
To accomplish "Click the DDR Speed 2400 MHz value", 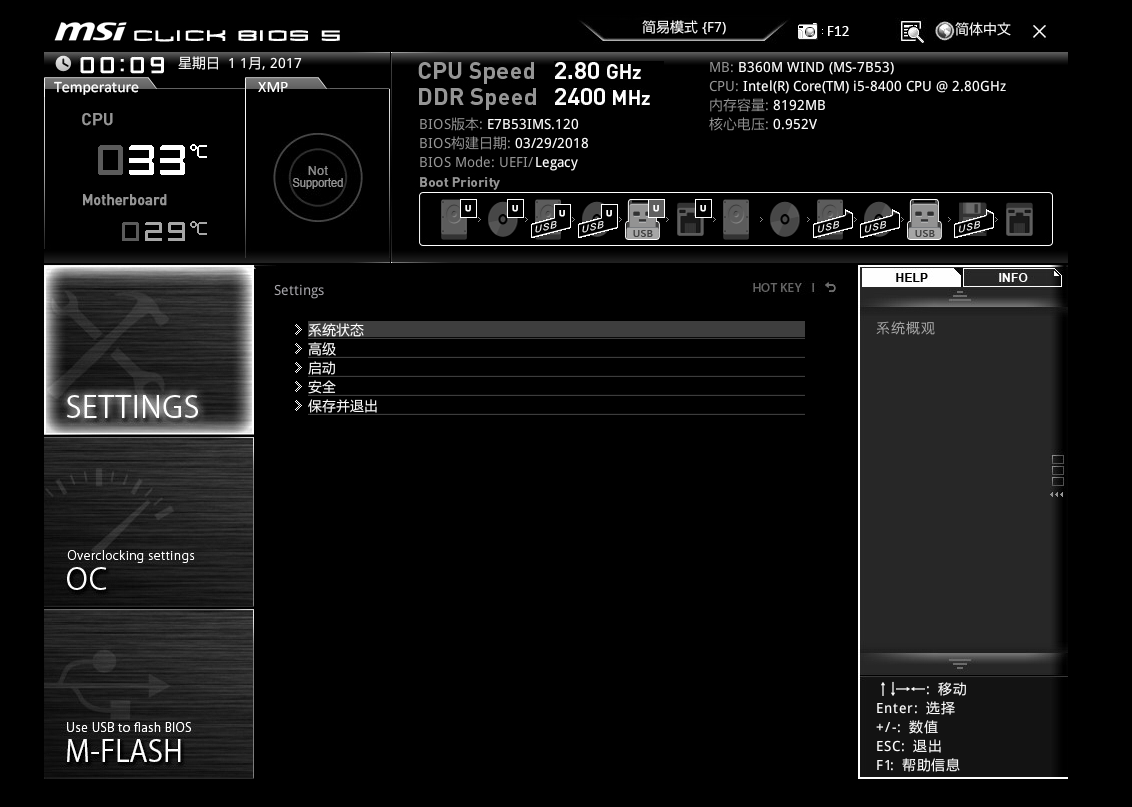I will click(602, 97).
